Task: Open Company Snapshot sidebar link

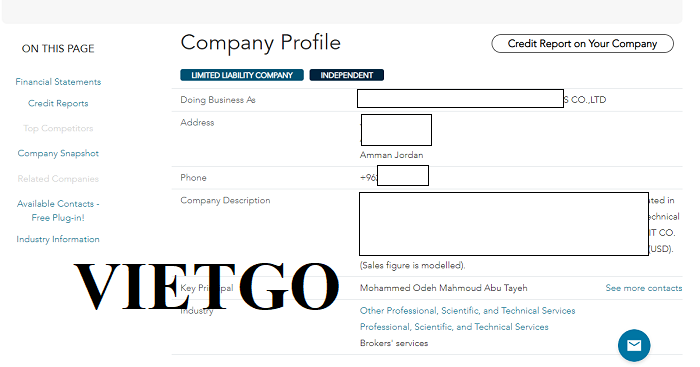Action: coord(58,153)
